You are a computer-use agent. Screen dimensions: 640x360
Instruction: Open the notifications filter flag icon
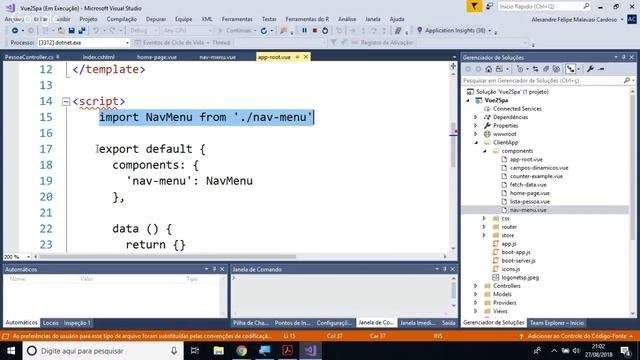[474, 6]
